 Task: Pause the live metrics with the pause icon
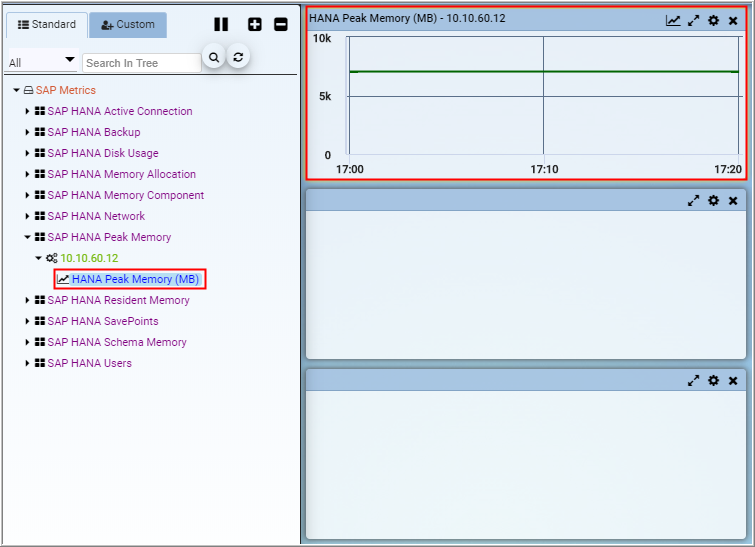pyautogui.click(x=221, y=24)
